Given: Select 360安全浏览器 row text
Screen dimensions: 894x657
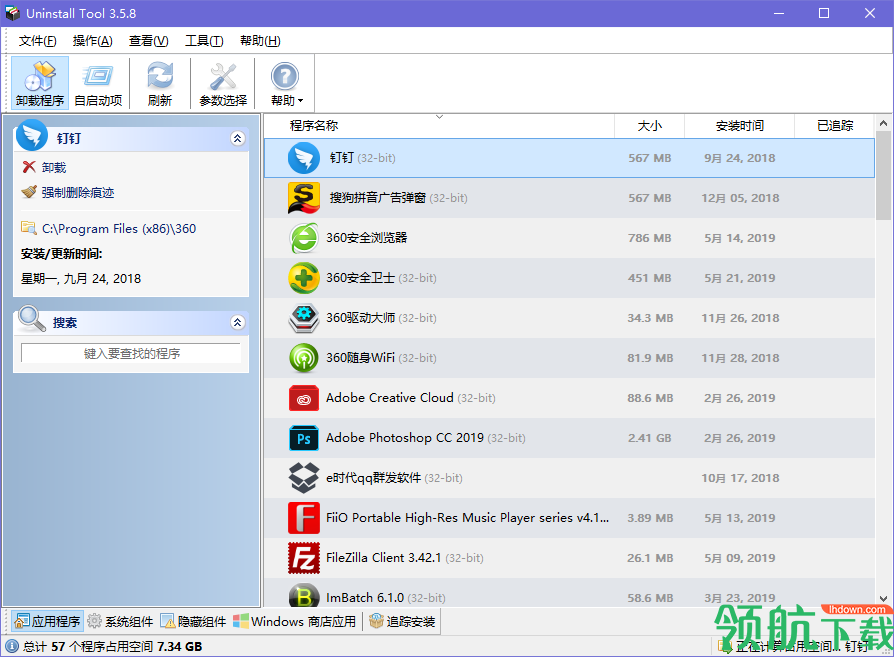Looking at the screenshot, I should pyautogui.click(x=367, y=238).
